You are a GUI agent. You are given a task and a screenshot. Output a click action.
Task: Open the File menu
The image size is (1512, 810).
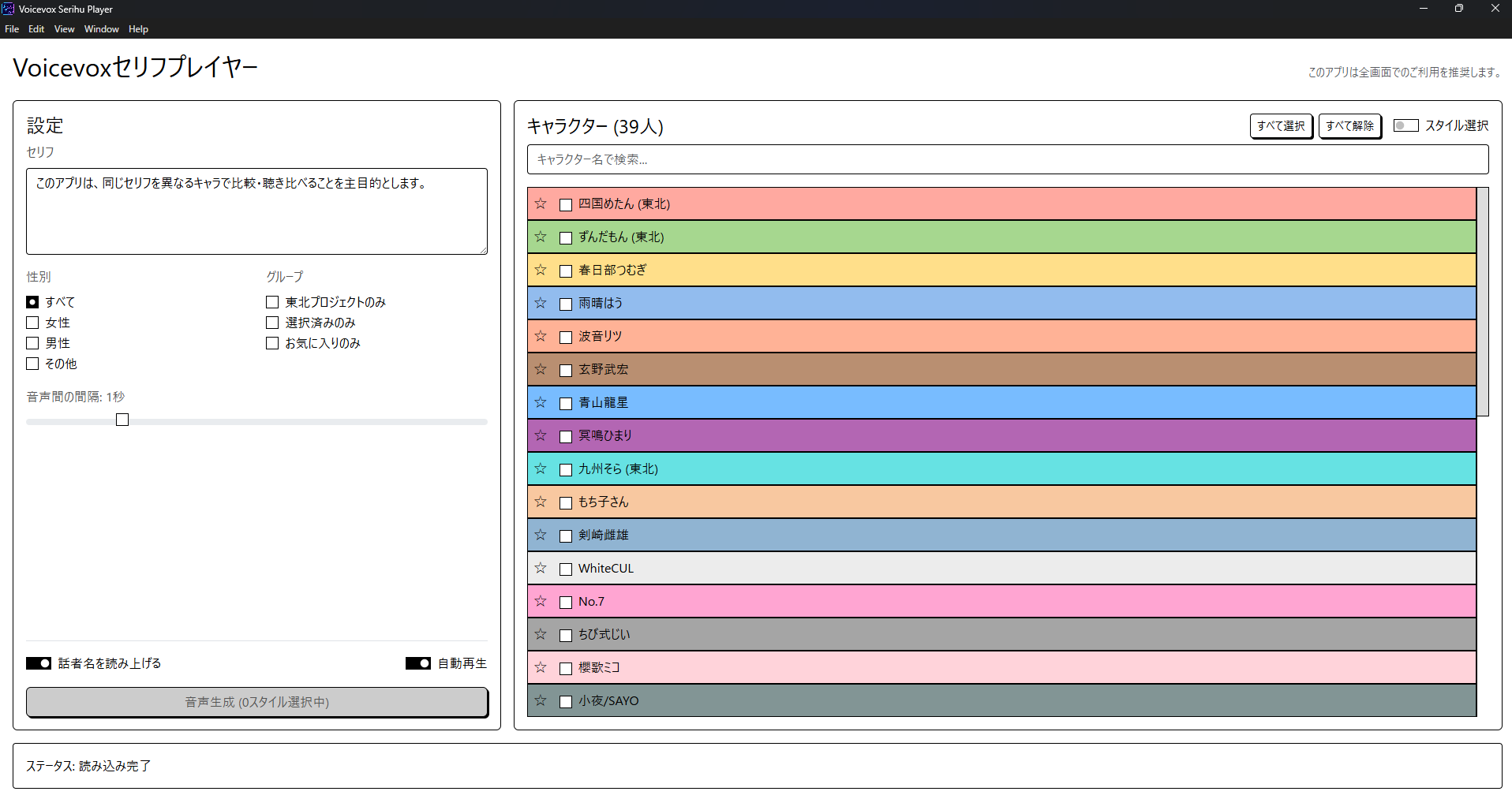12,29
